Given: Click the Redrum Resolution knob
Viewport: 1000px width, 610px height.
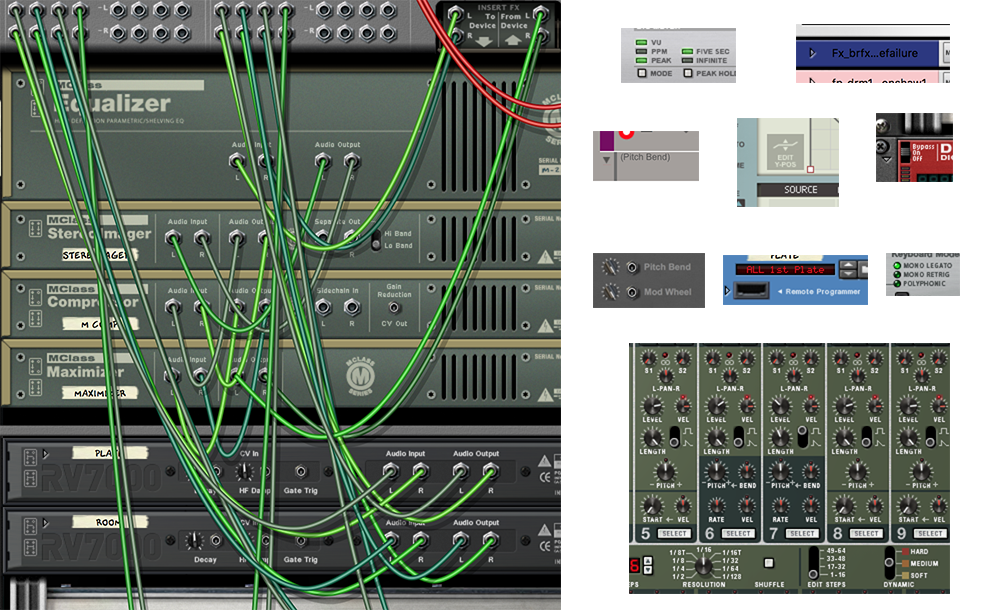Looking at the screenshot, I should tap(703, 564).
